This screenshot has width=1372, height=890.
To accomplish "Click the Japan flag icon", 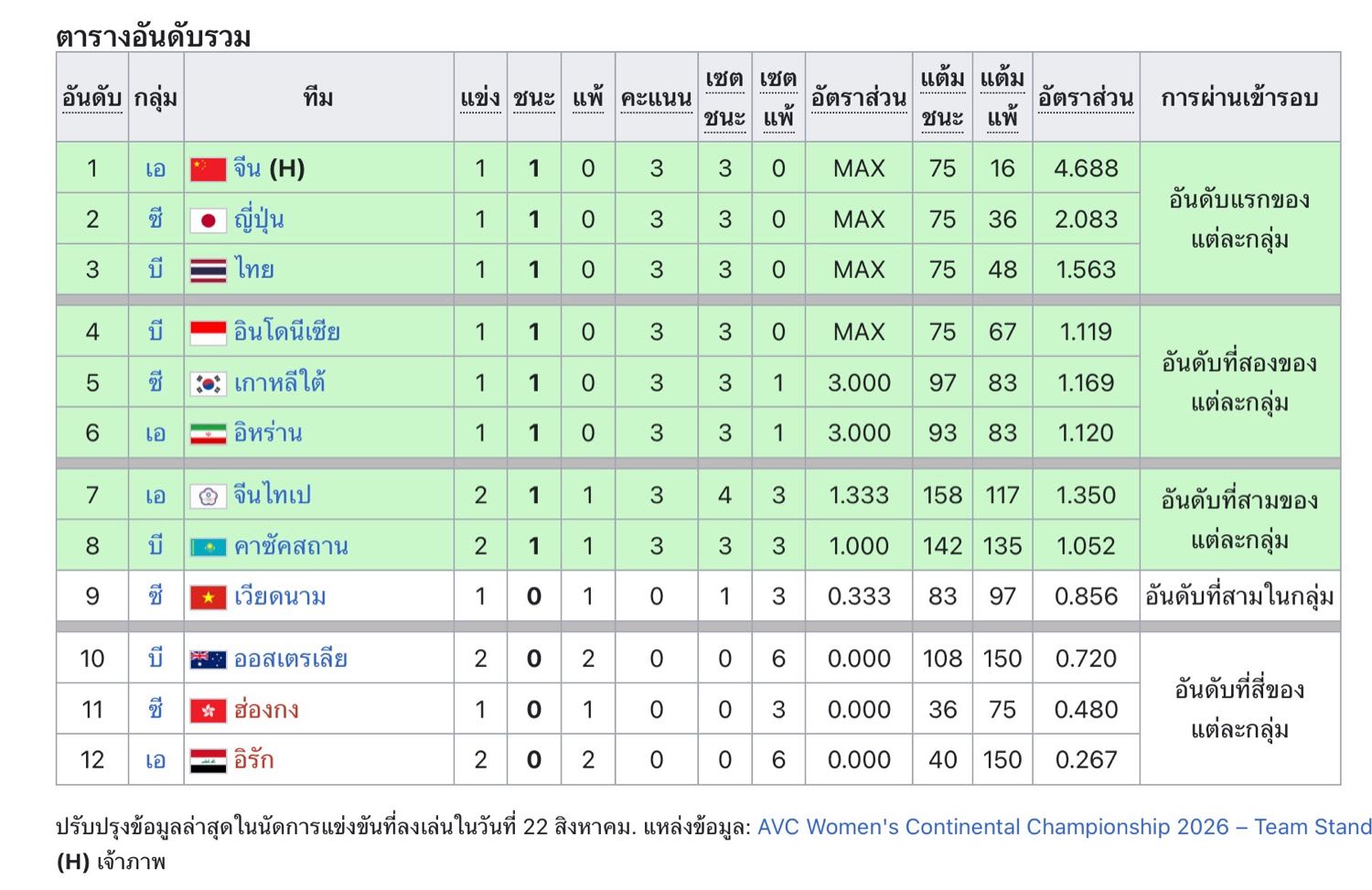I will pos(208,220).
